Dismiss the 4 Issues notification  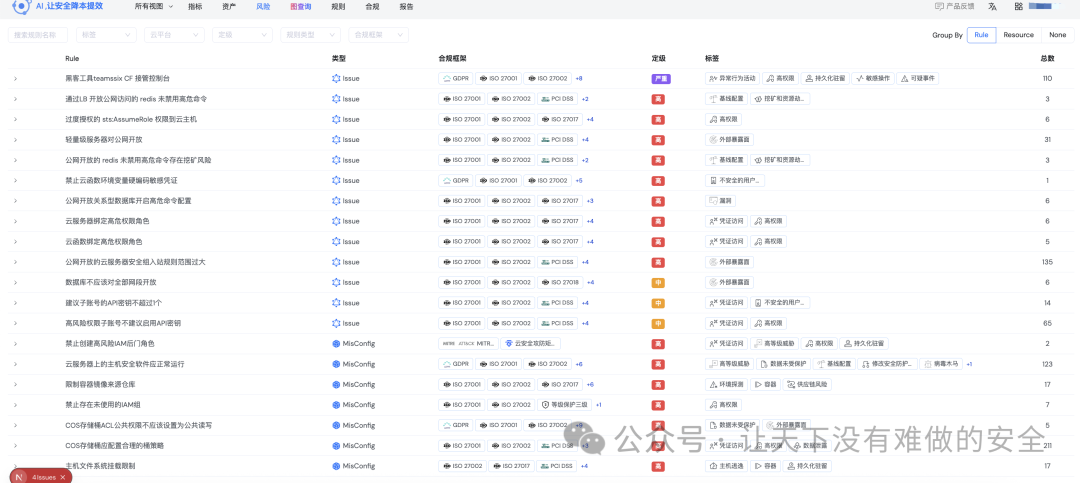coord(63,477)
